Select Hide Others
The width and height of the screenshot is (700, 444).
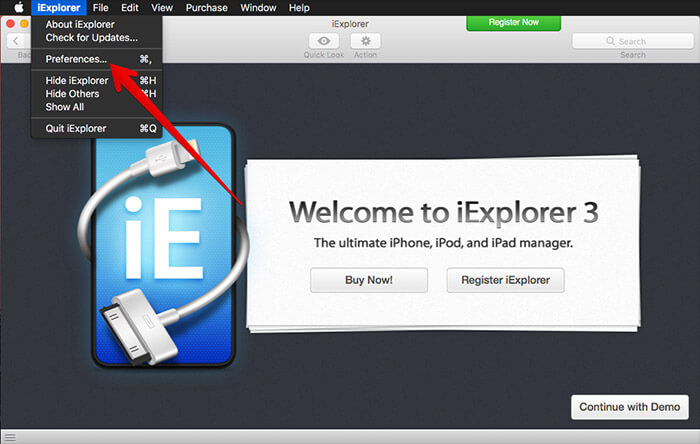96,94
